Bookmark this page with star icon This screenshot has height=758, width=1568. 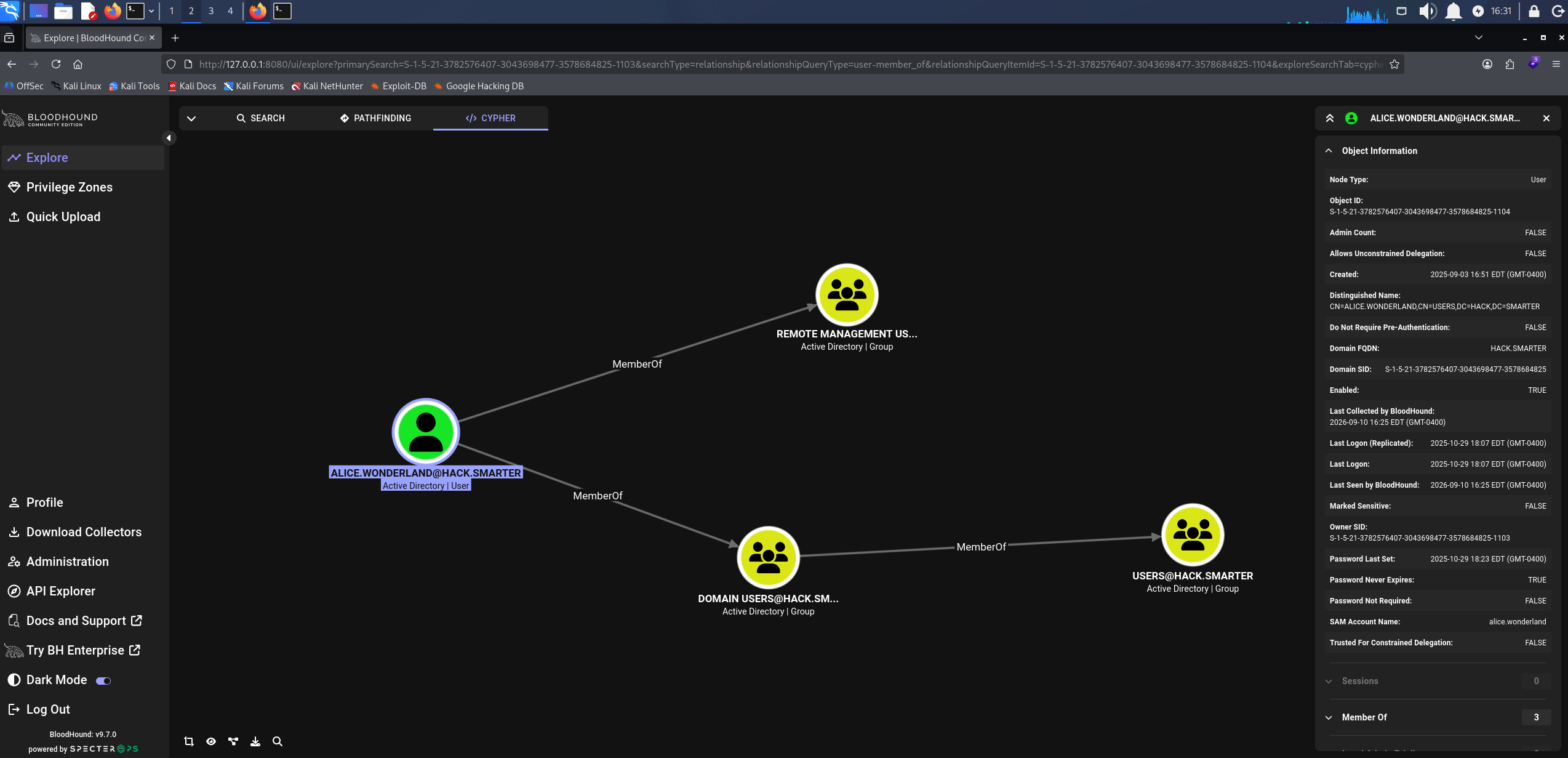pyautogui.click(x=1394, y=64)
